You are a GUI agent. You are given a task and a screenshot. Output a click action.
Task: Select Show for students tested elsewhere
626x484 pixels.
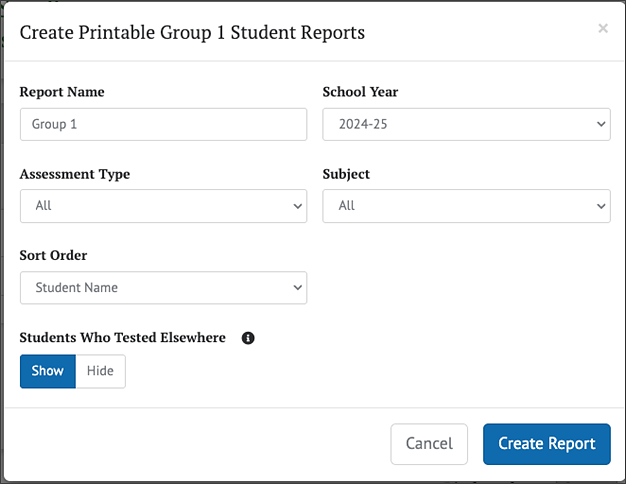pos(48,371)
